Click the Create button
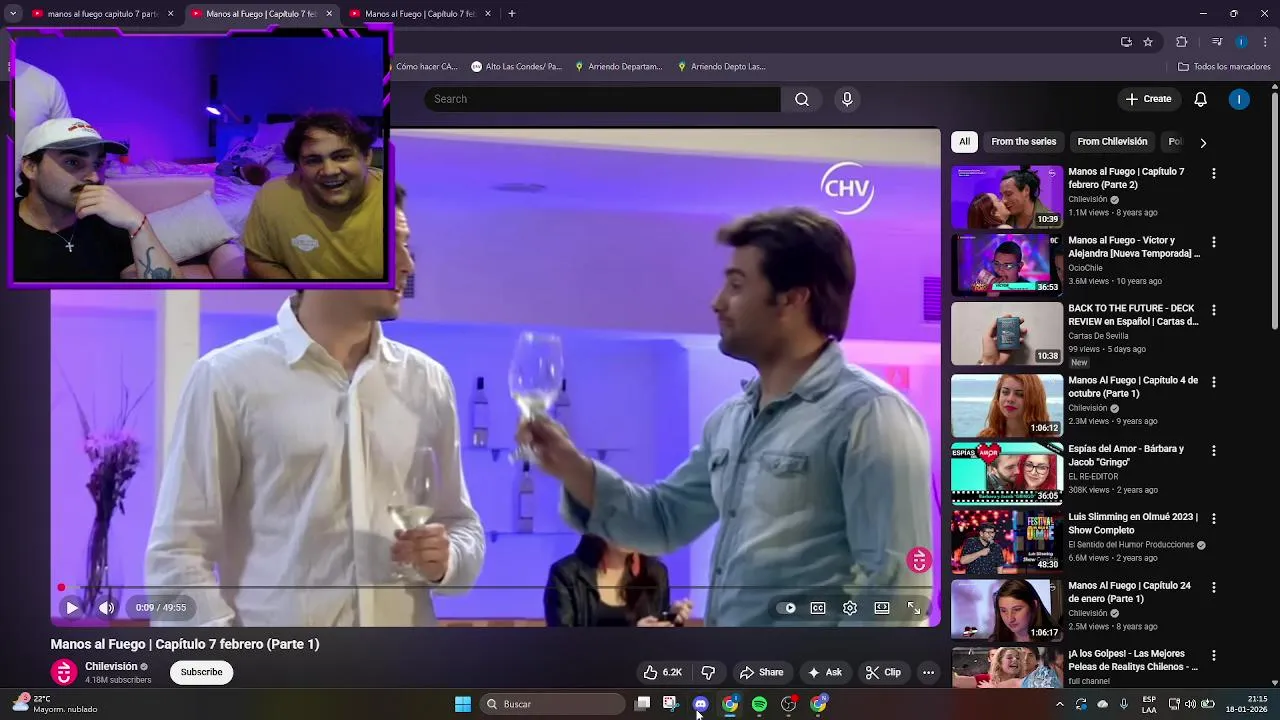 coord(1148,99)
